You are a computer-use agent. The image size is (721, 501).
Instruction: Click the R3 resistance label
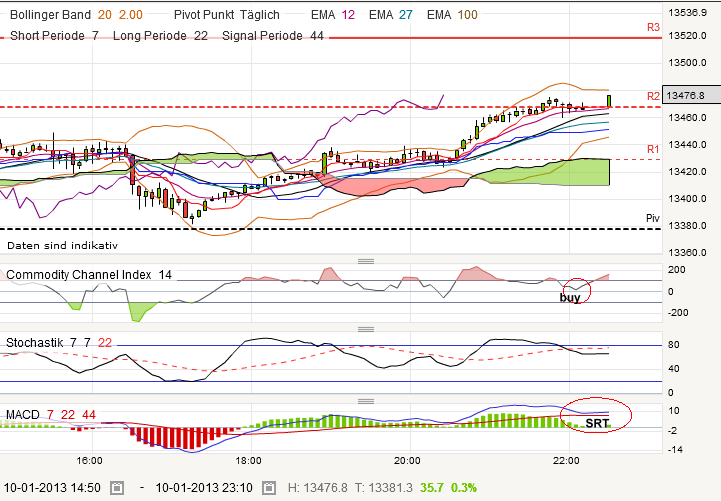653,27
